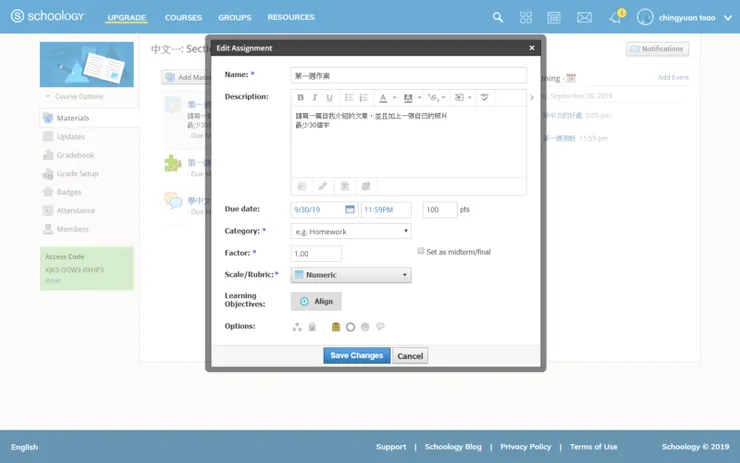Attach a link below description

(323, 186)
